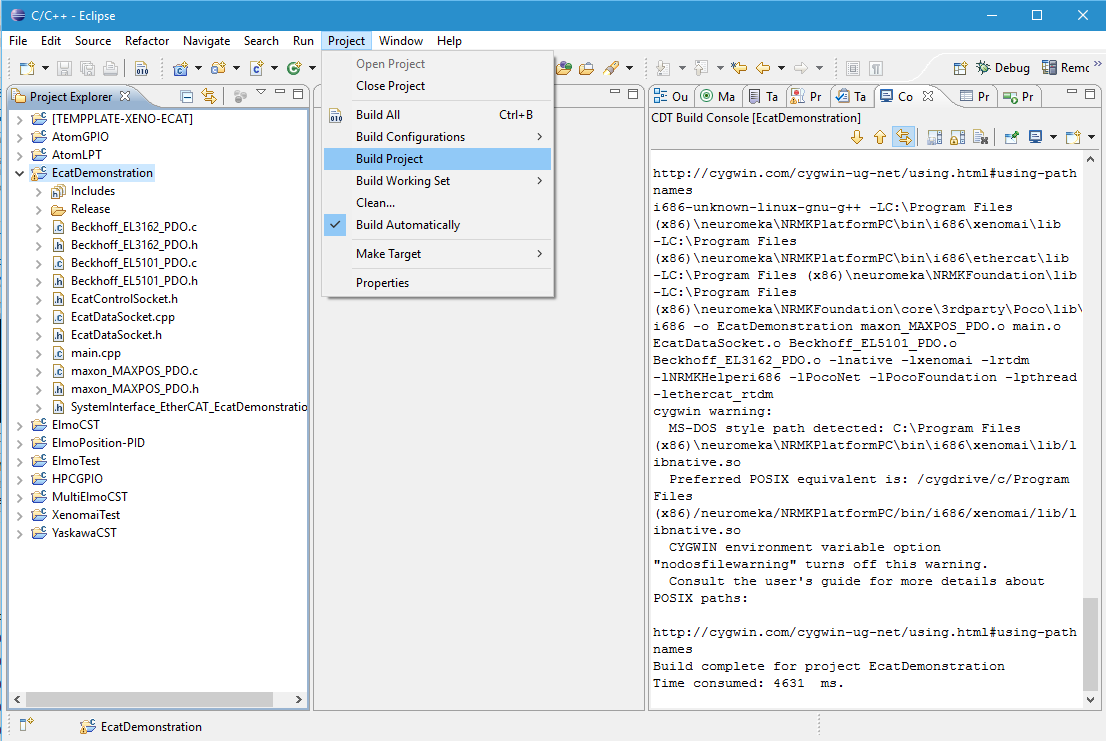The image size is (1106, 741).
Task: Maximize the editor area
Action: tap(633, 94)
